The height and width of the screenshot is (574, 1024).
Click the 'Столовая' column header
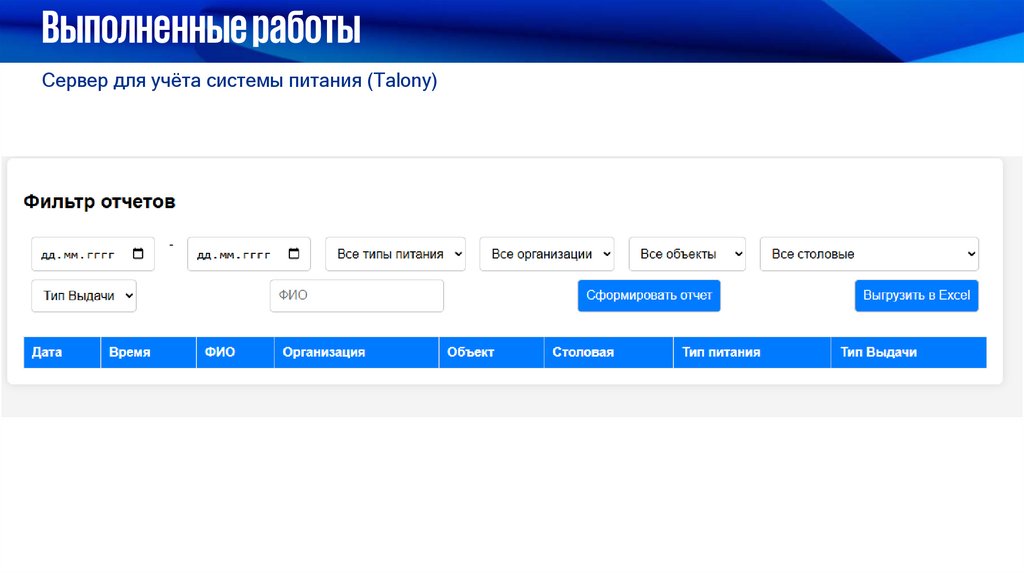[x=609, y=353]
